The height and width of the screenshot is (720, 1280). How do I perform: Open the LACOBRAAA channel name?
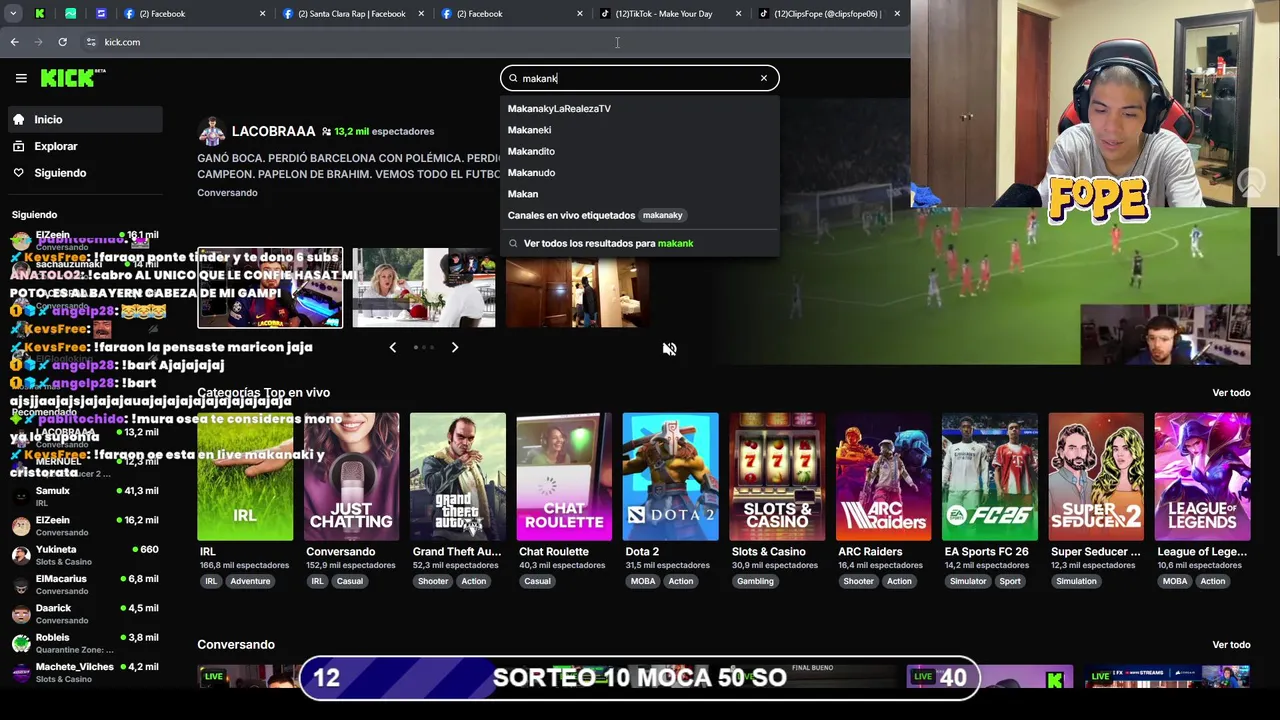pyautogui.click(x=273, y=131)
